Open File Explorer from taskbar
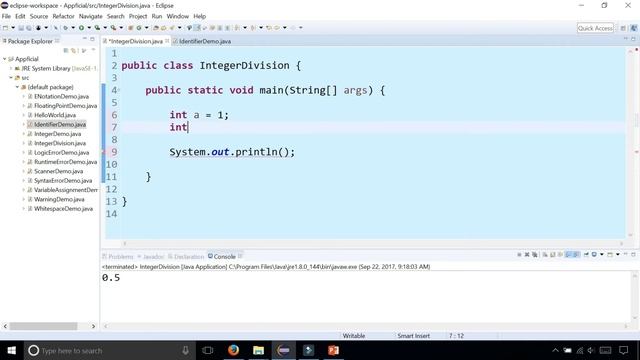The image size is (640, 360). click(x=258, y=350)
